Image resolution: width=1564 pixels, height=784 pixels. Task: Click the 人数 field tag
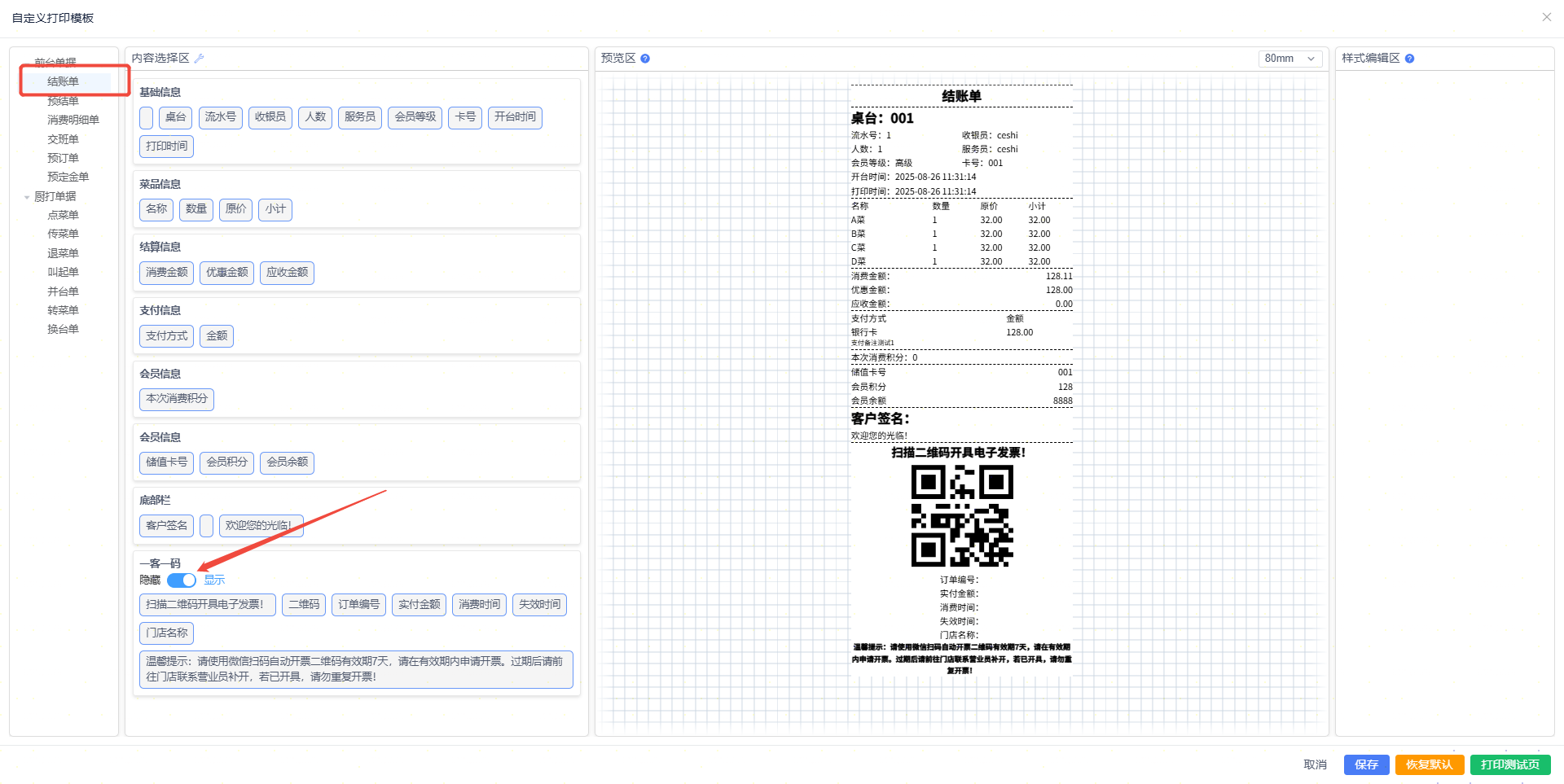click(x=315, y=117)
